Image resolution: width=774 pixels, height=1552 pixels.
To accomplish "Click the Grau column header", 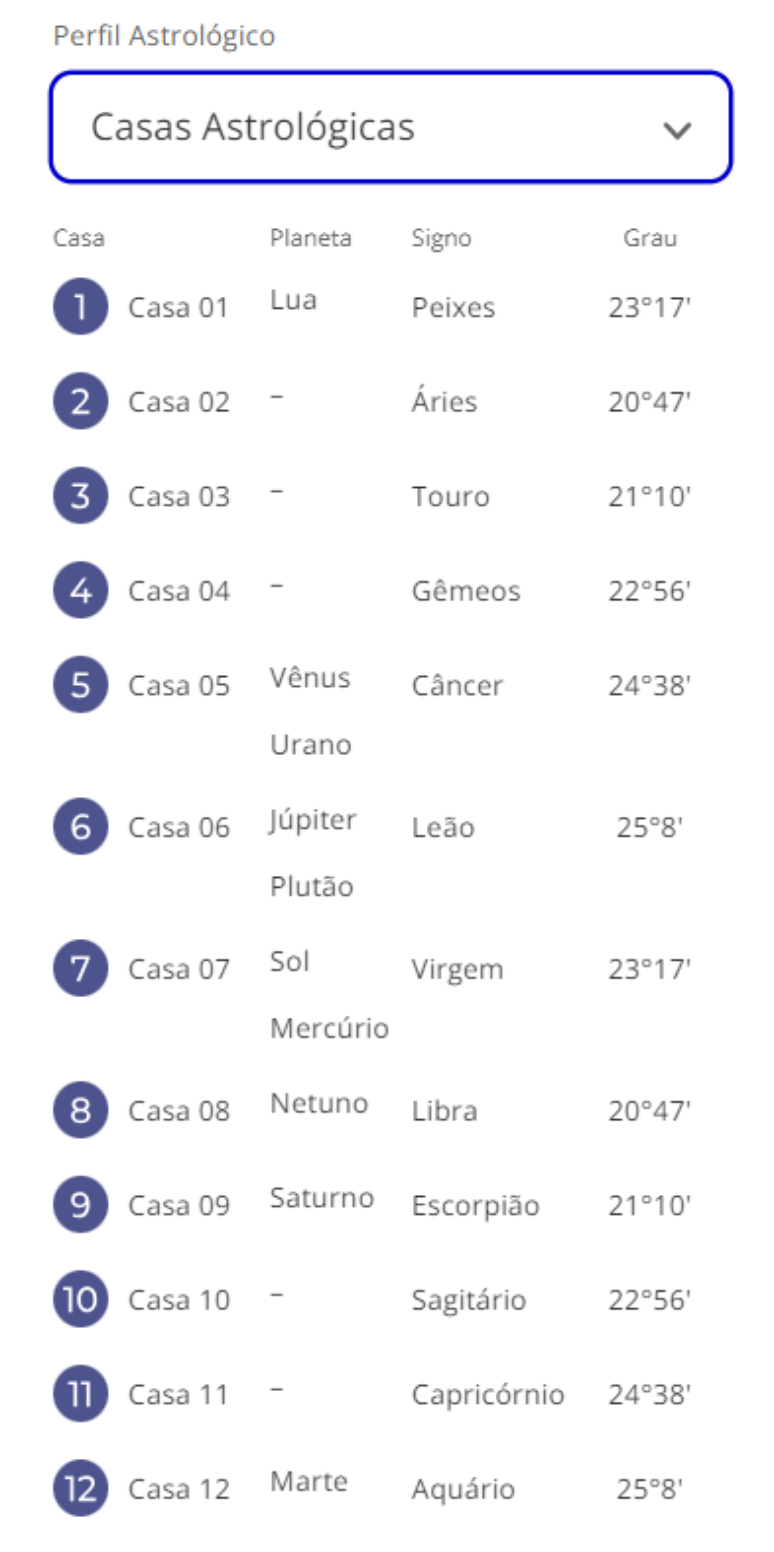I will [x=650, y=238].
